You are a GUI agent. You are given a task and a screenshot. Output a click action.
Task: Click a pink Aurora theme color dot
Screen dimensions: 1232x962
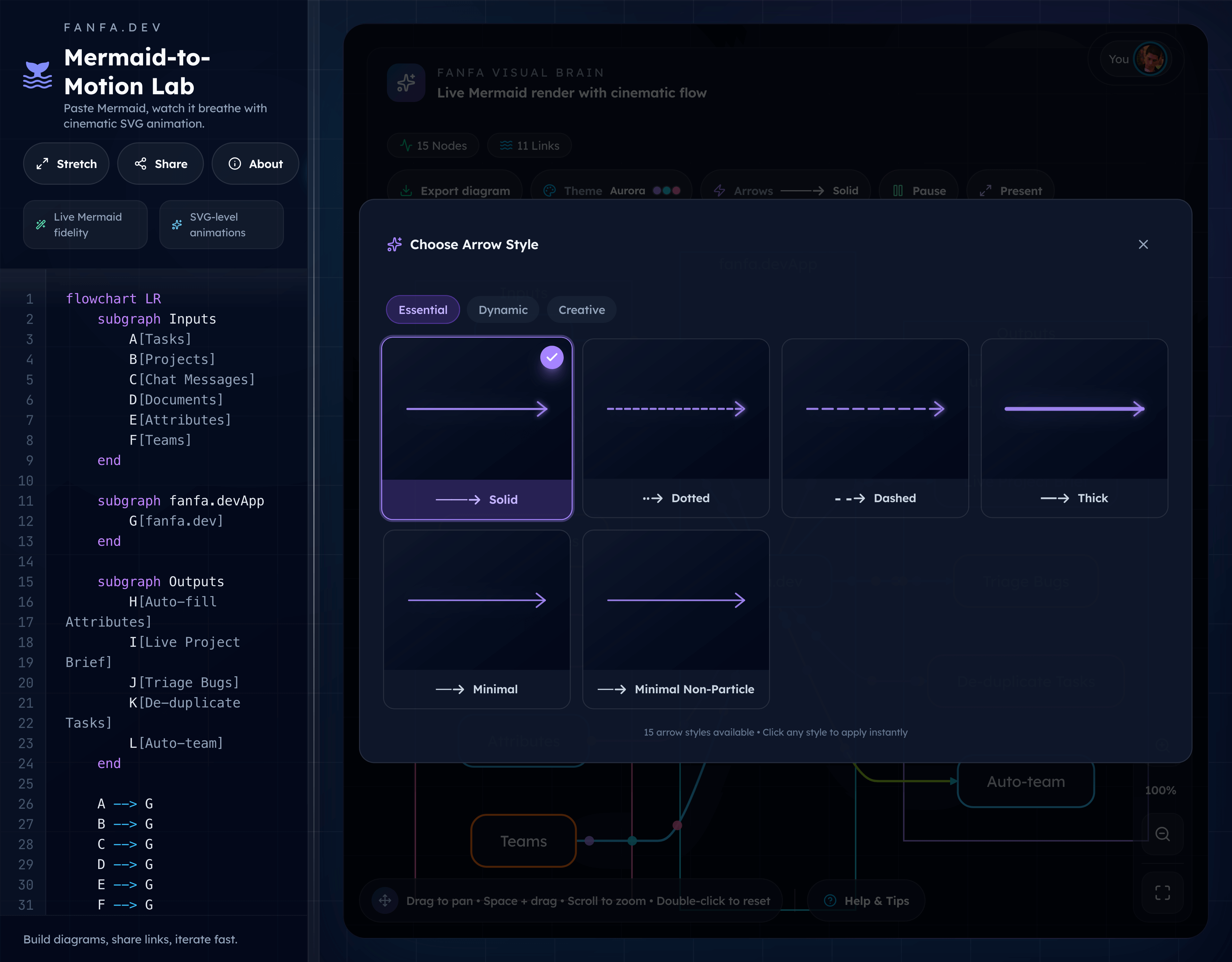[676, 190]
